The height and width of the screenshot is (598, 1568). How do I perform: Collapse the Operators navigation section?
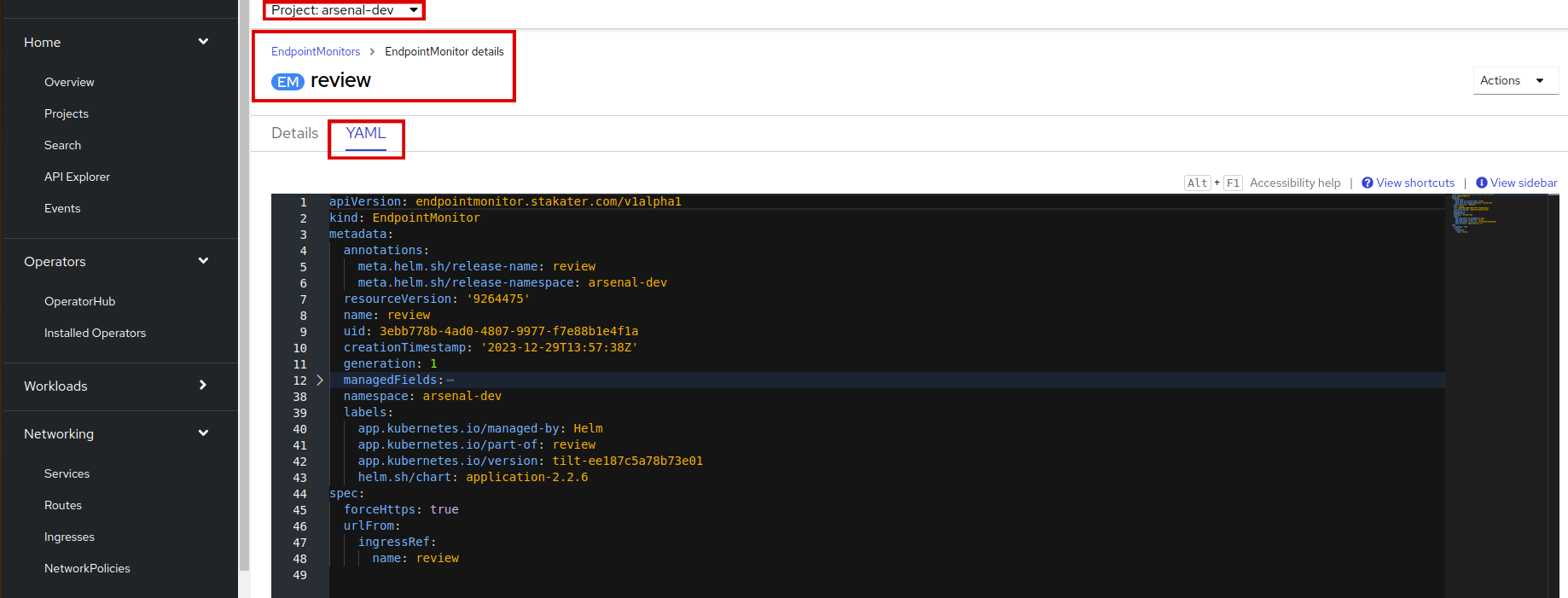pos(203,261)
